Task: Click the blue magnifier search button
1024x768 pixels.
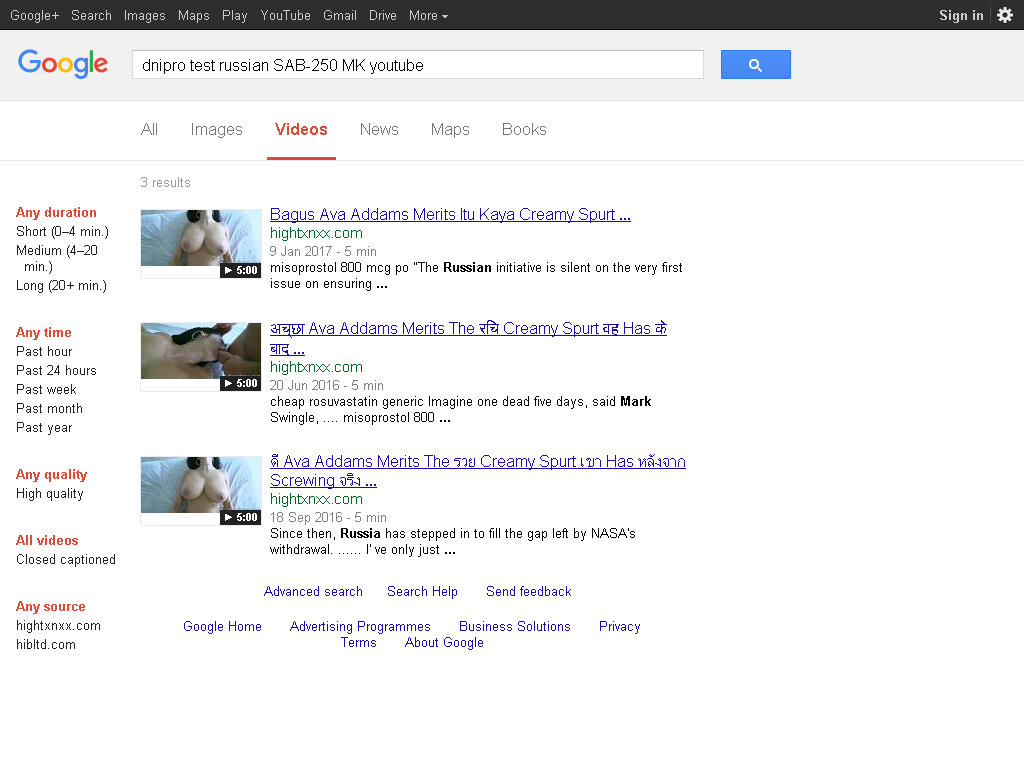Action: click(756, 65)
